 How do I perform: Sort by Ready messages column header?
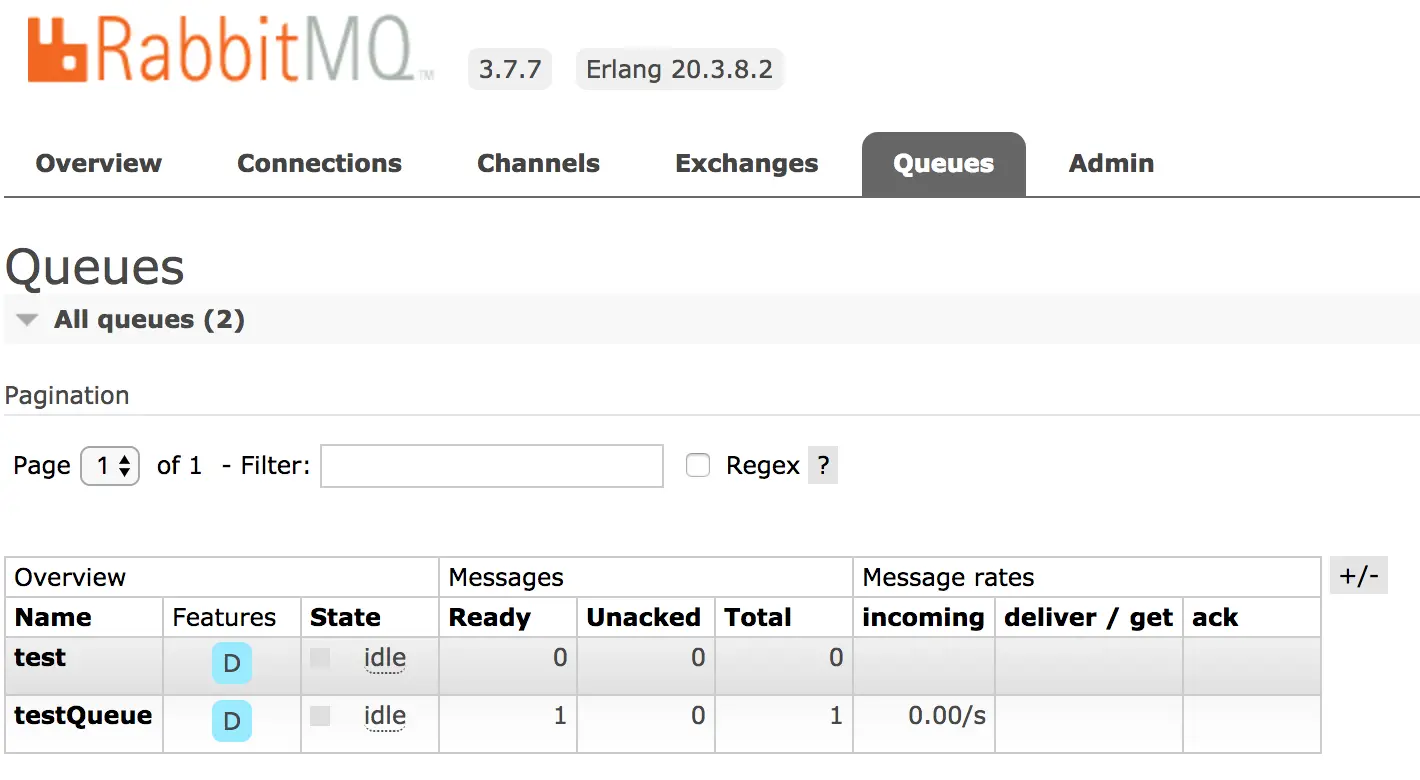pos(488,618)
